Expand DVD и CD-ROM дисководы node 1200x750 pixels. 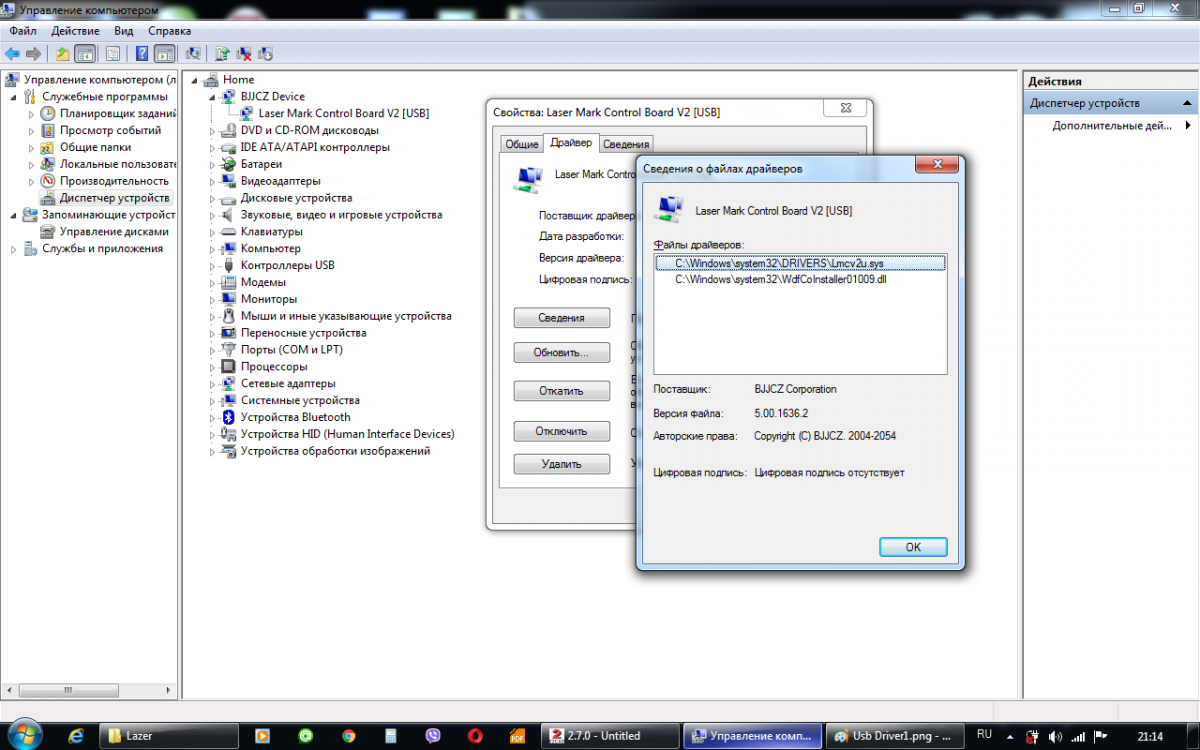(213, 131)
